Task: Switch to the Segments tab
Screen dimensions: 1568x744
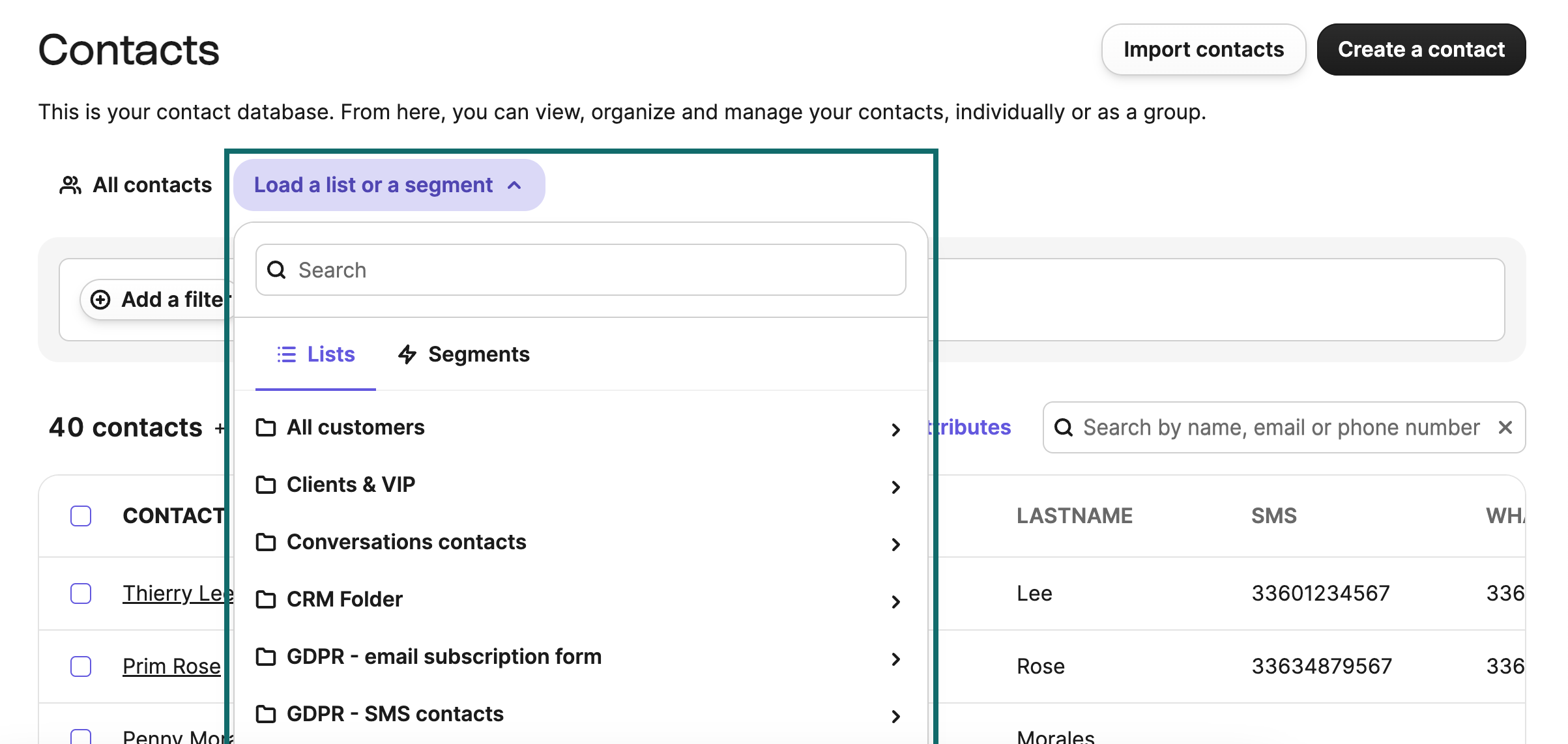Action: click(463, 354)
